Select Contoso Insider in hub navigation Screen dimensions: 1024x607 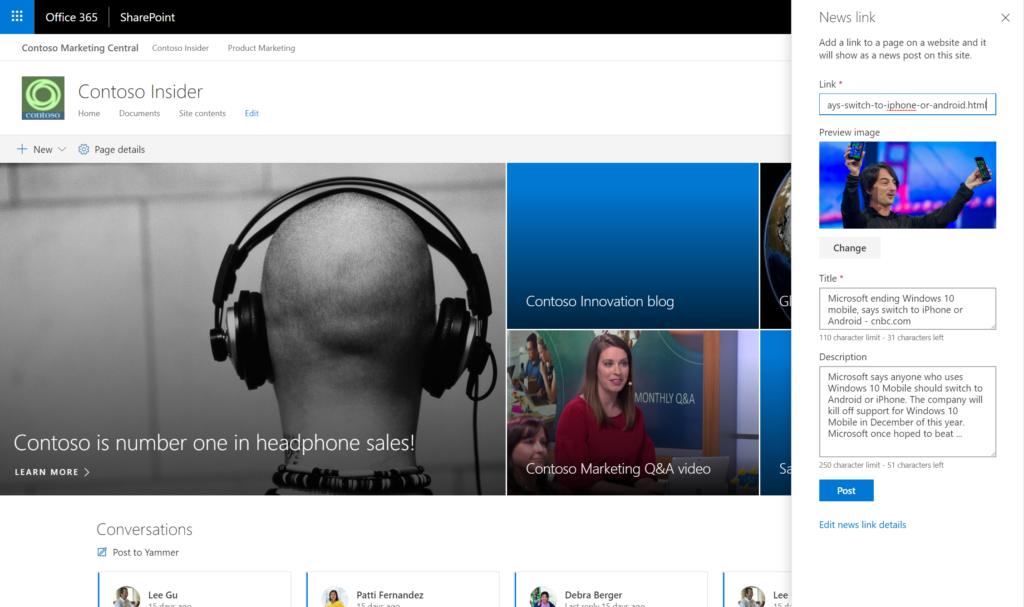(x=180, y=48)
